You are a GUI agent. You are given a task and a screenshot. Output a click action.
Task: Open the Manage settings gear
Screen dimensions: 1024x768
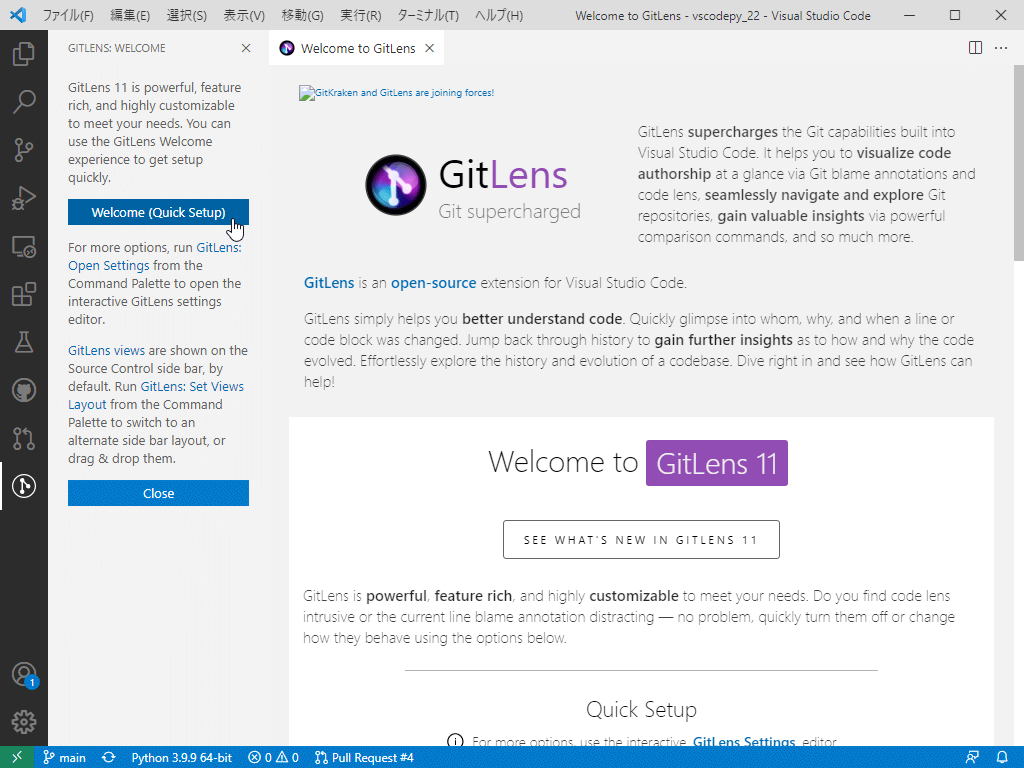coord(25,721)
